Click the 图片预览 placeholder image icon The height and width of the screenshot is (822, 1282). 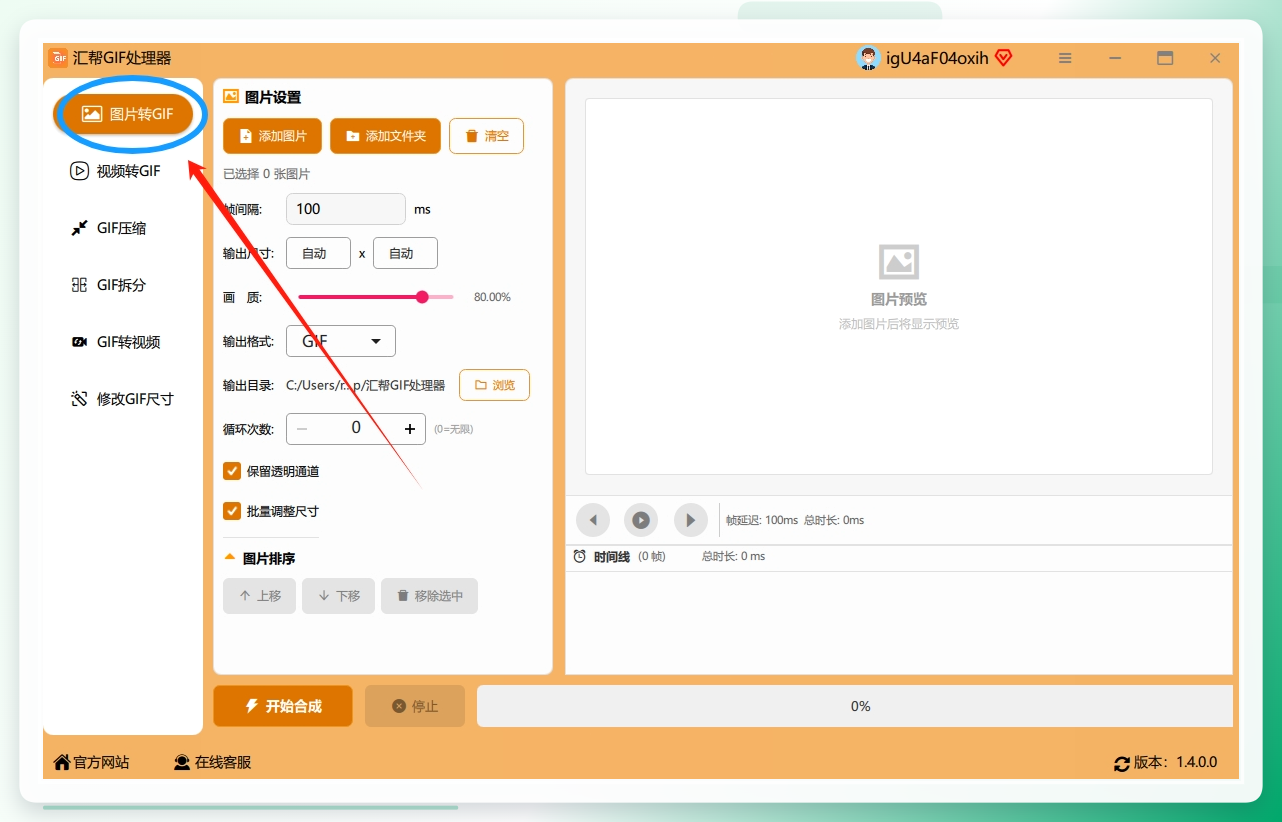[x=899, y=262]
